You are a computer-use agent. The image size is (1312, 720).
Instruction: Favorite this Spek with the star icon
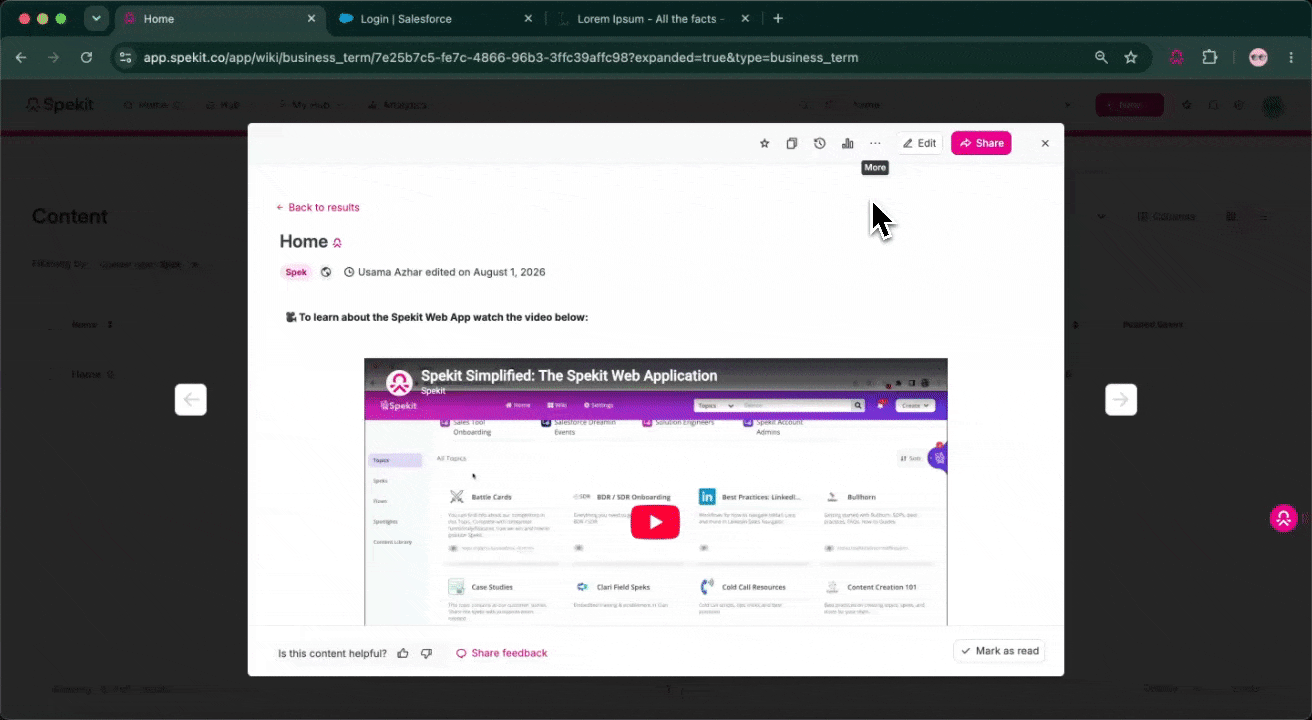(765, 143)
